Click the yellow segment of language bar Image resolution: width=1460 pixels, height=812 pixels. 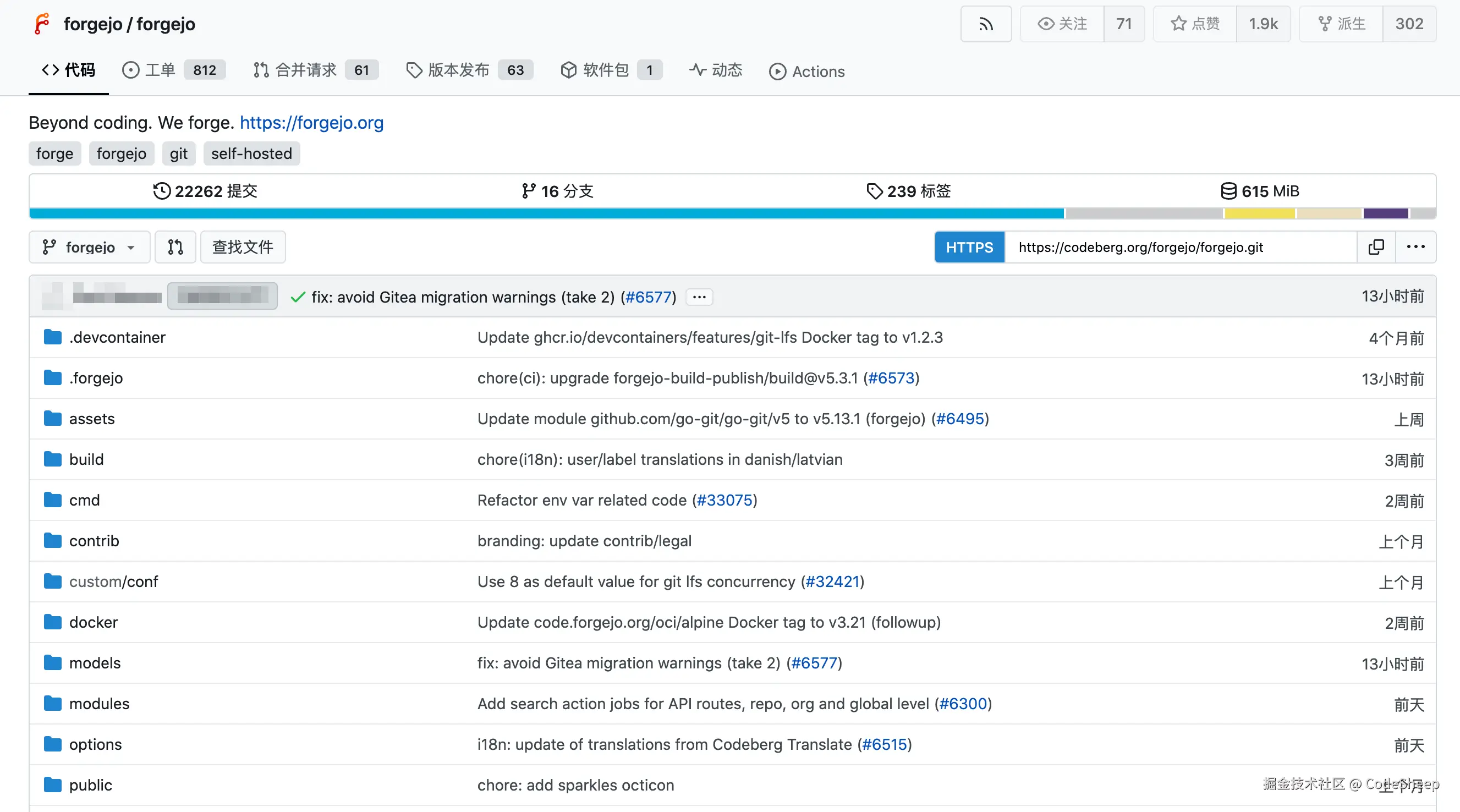click(1259, 213)
